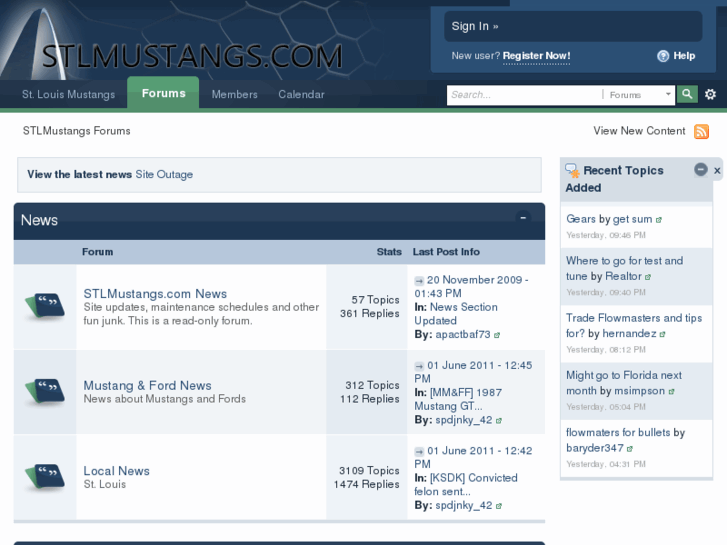The height and width of the screenshot is (545, 727).
Task: Click profile icon next to spdjnky_42 in Local News row
Action: [499, 506]
